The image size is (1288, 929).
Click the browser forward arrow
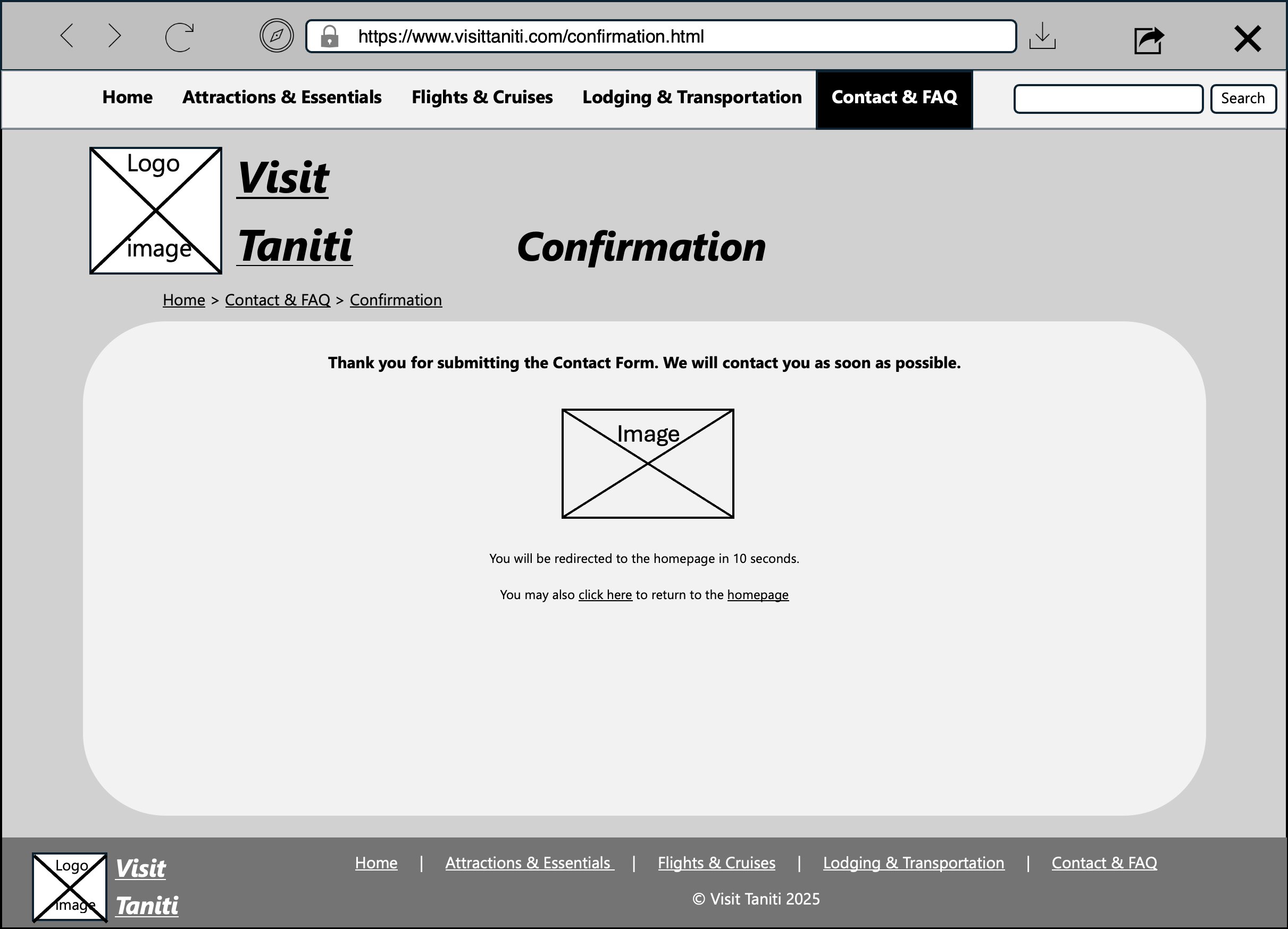115,36
